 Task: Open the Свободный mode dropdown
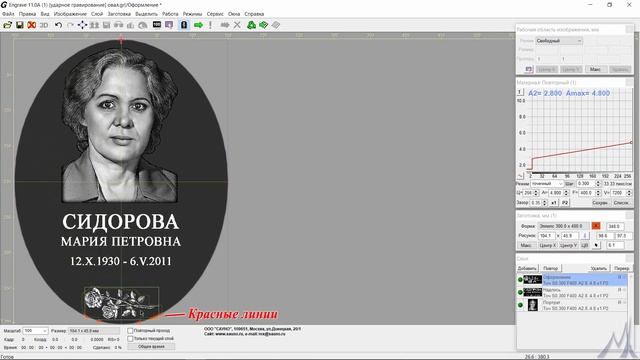click(x=559, y=41)
